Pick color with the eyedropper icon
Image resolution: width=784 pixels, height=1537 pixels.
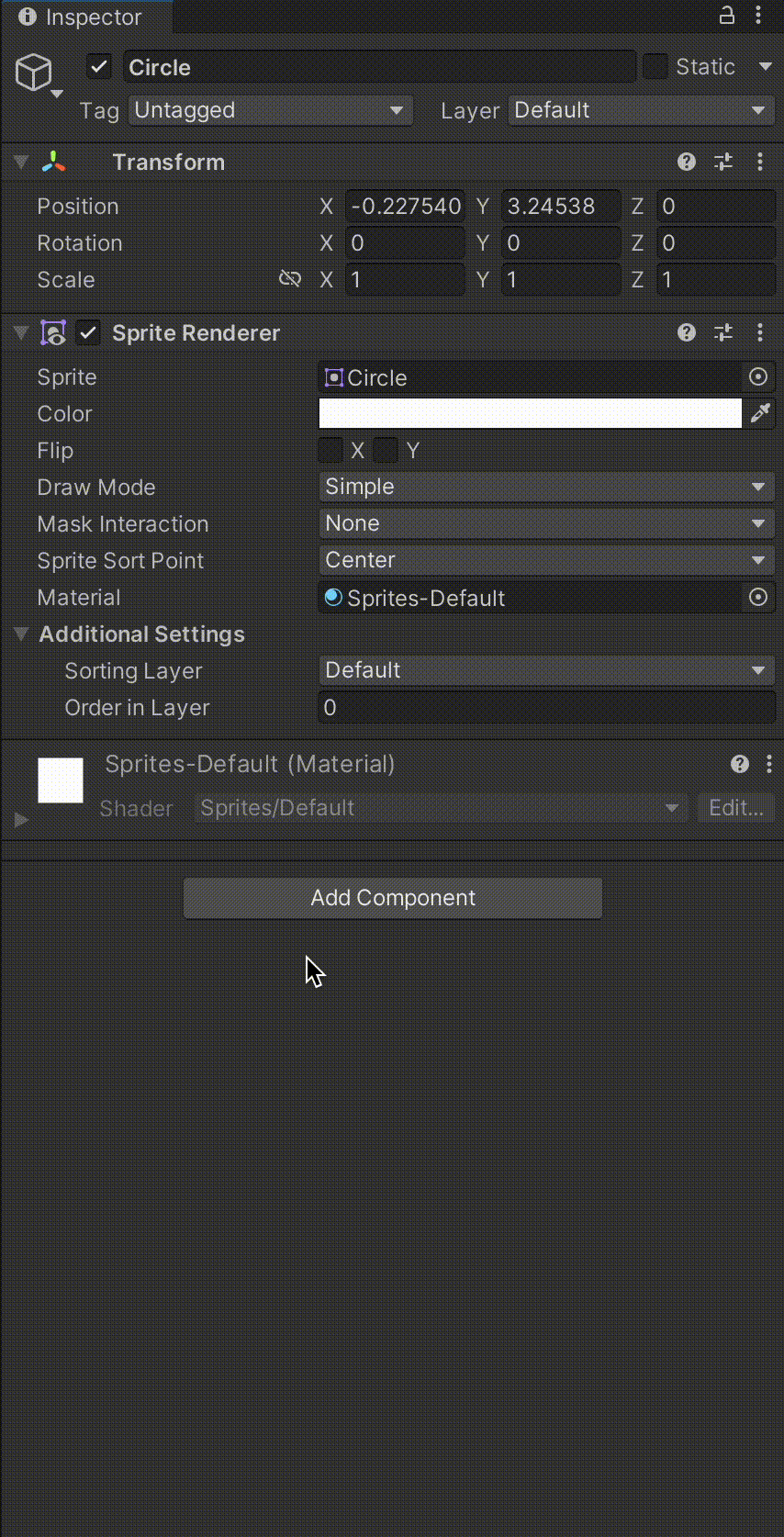(x=760, y=413)
